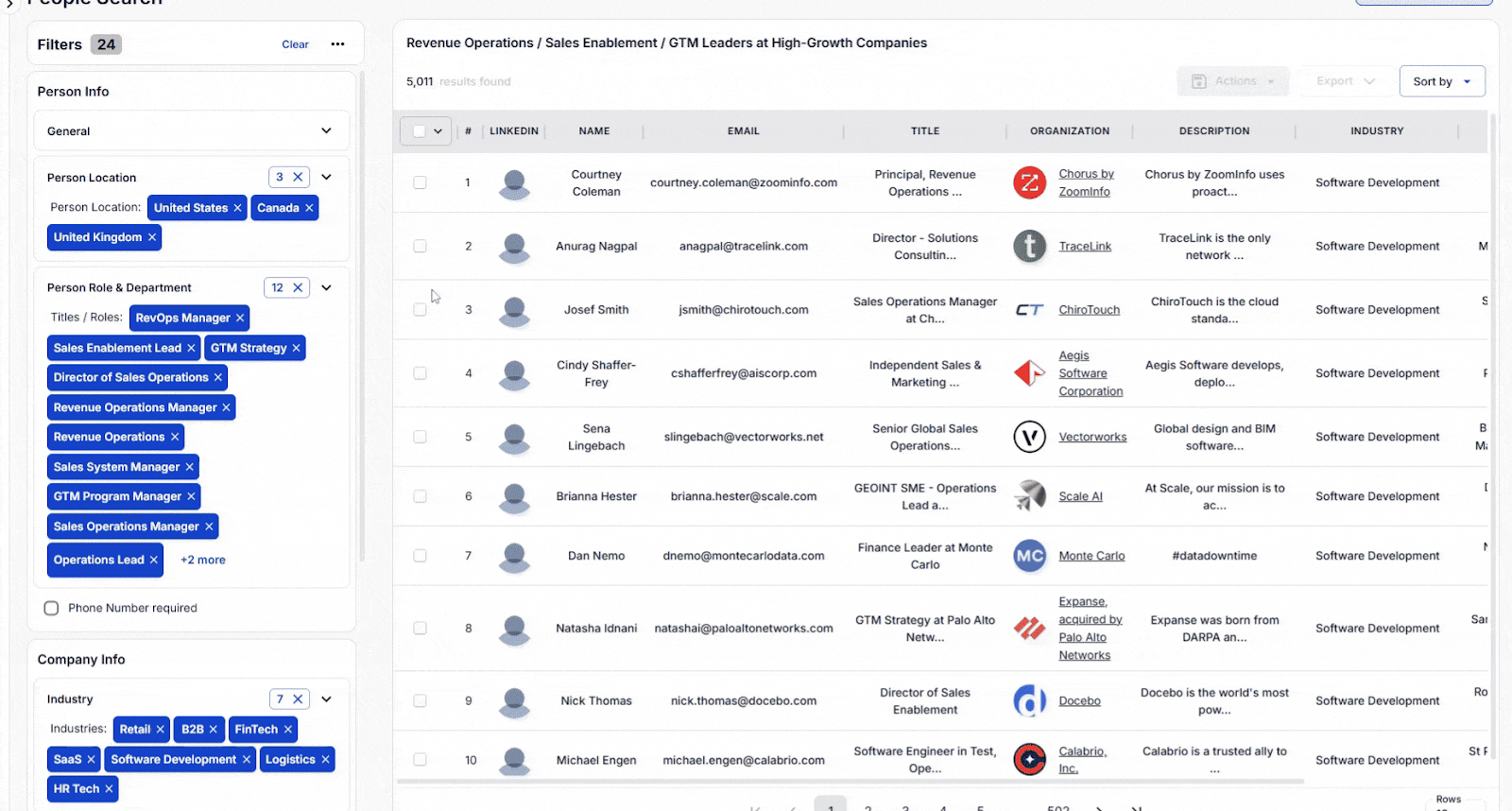Image resolution: width=1512 pixels, height=811 pixels.
Task: Collapse the Person Role & Department section
Action: (x=326, y=287)
